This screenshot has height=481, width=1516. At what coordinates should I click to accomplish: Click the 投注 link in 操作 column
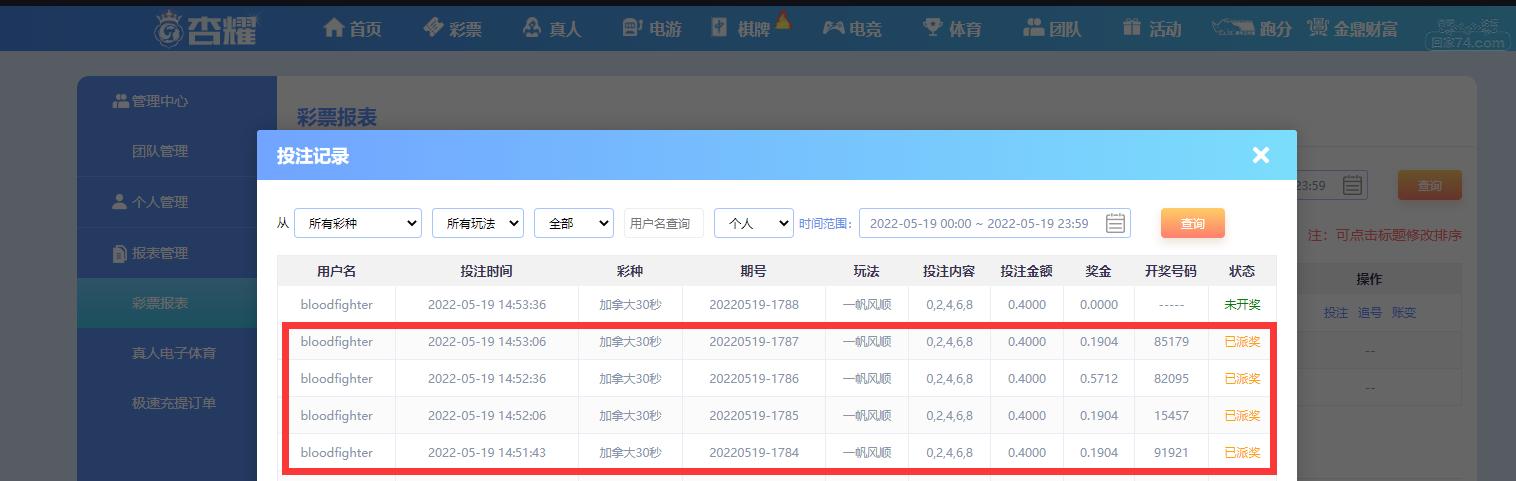[1336, 312]
